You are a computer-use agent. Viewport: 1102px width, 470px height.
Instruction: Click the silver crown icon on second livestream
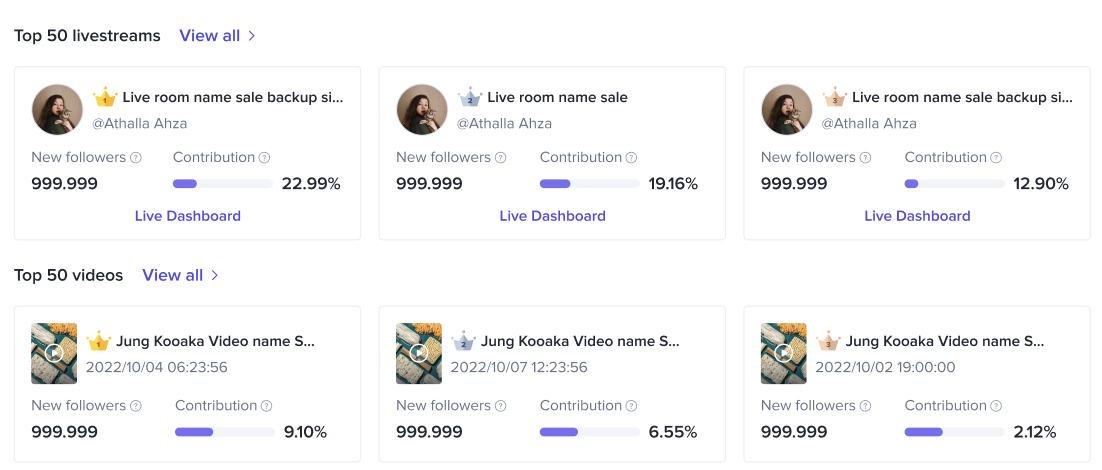point(470,98)
